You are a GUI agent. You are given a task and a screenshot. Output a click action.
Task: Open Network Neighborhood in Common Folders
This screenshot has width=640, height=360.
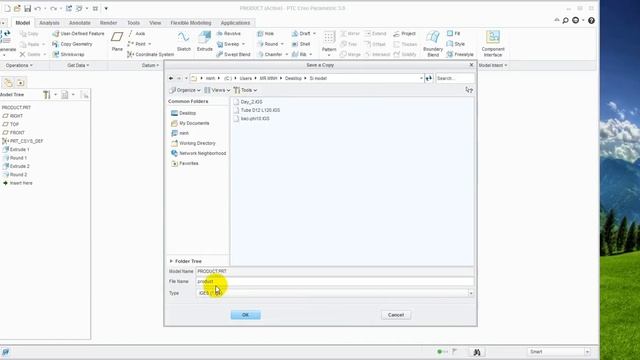(198, 153)
